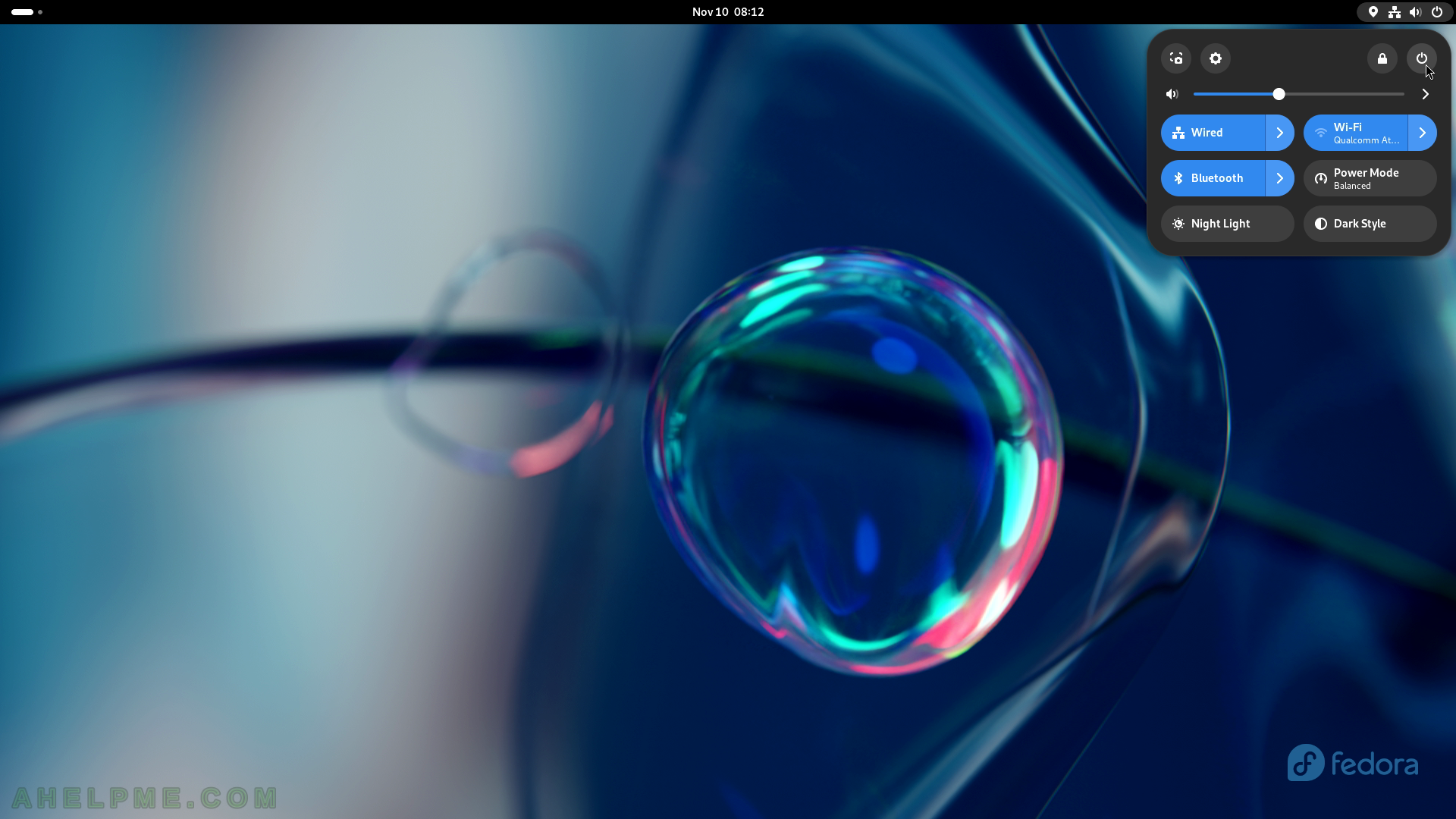1456x819 pixels.
Task: Open Activities overview from top-left pill
Action: [x=27, y=12]
